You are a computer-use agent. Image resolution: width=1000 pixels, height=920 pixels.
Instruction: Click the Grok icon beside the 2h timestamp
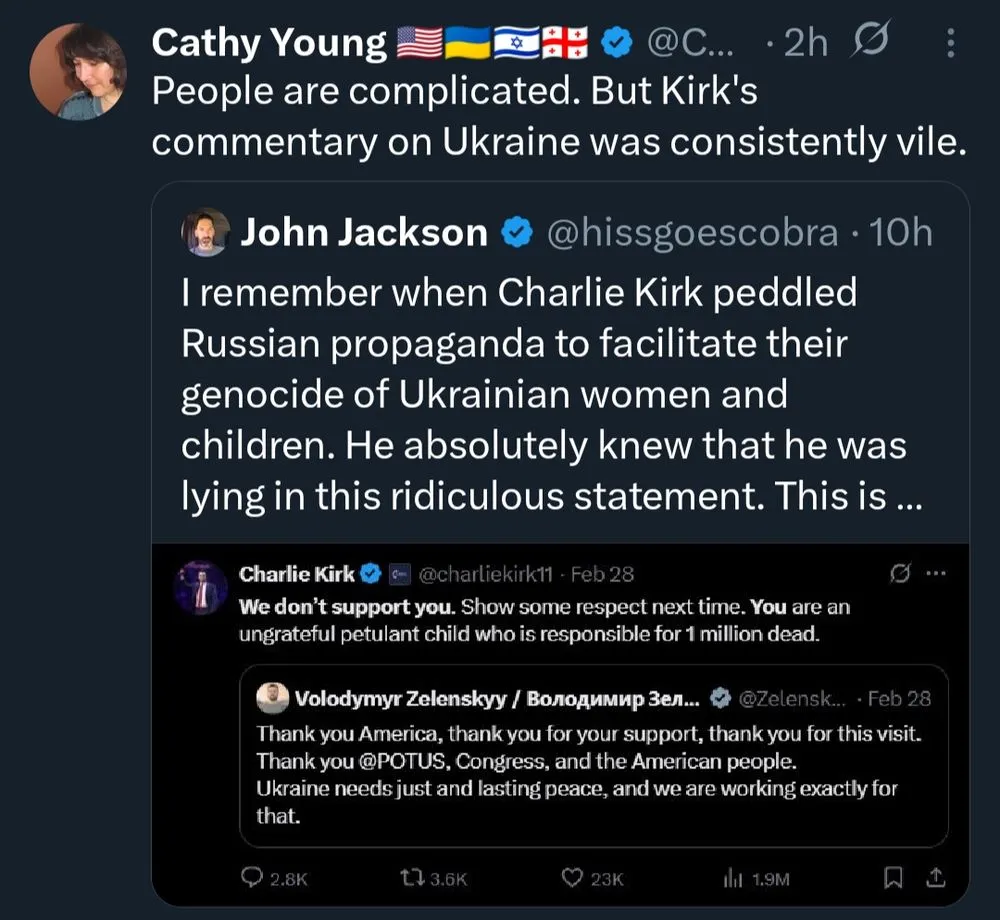[870, 42]
